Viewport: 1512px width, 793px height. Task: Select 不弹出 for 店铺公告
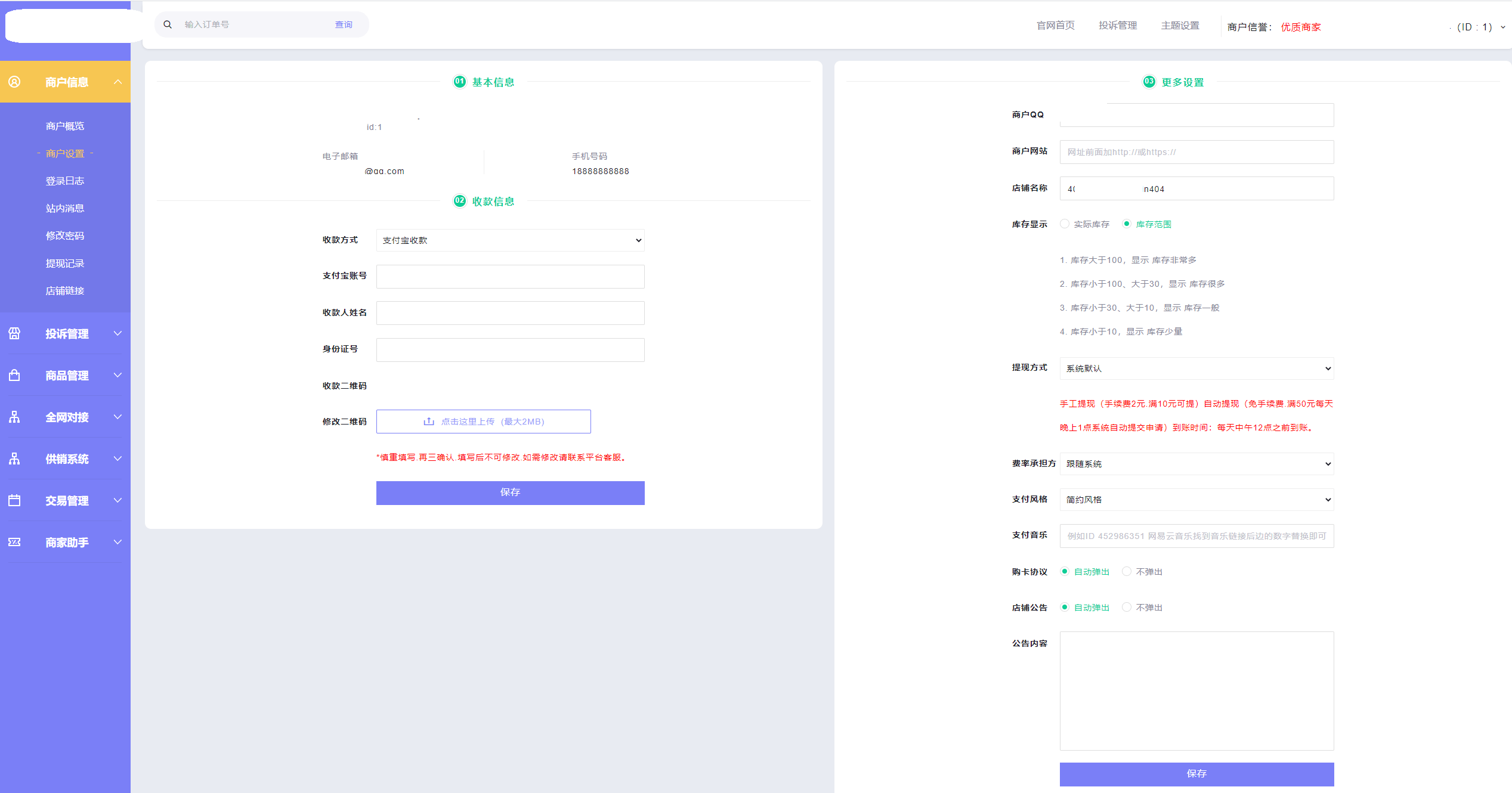tap(1127, 607)
